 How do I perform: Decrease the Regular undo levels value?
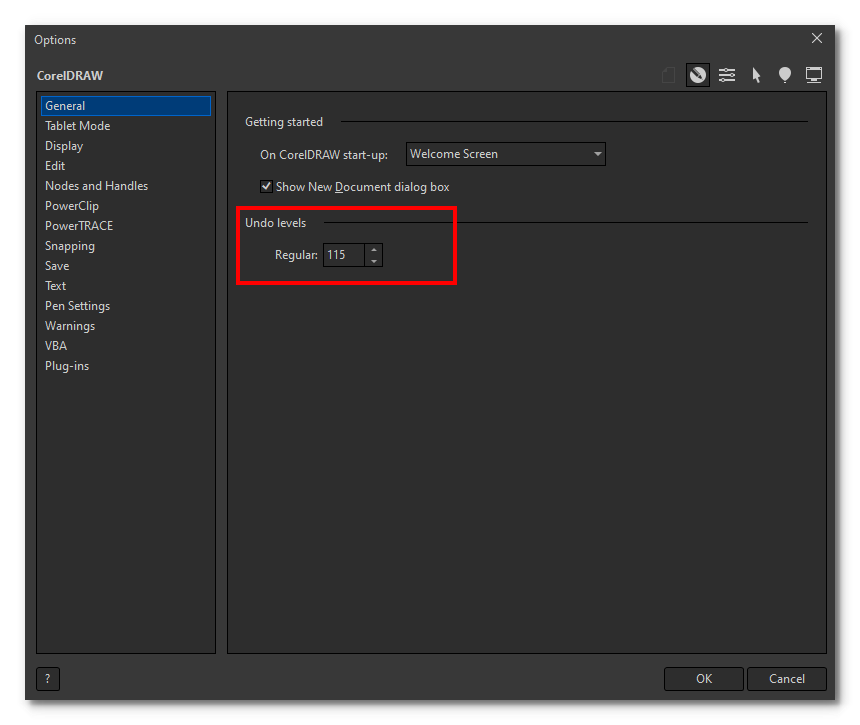click(374, 261)
